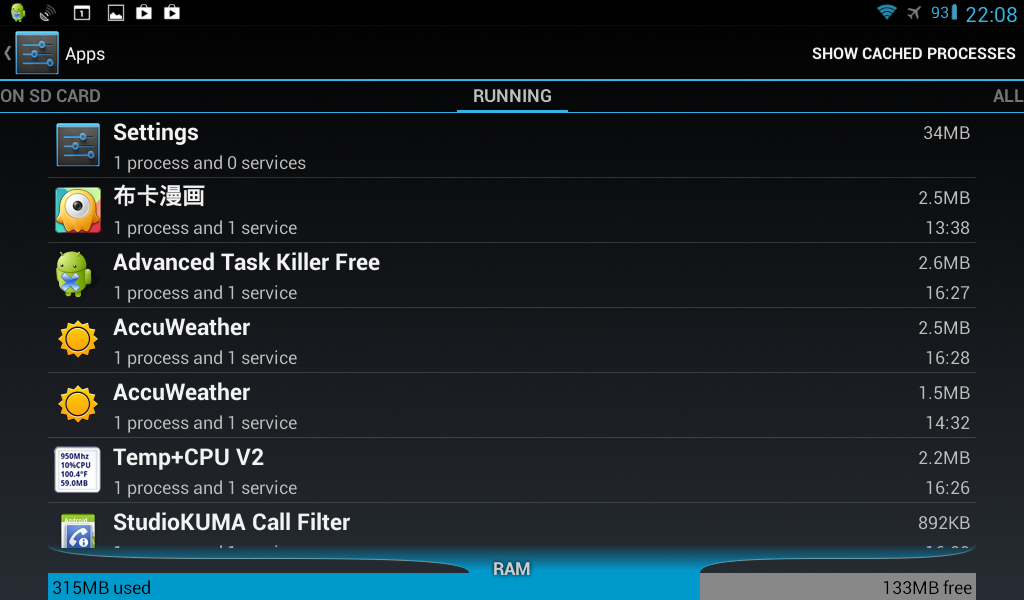Tap the airplane mode status icon
Viewport: 1024px width, 600px height.
[914, 12]
